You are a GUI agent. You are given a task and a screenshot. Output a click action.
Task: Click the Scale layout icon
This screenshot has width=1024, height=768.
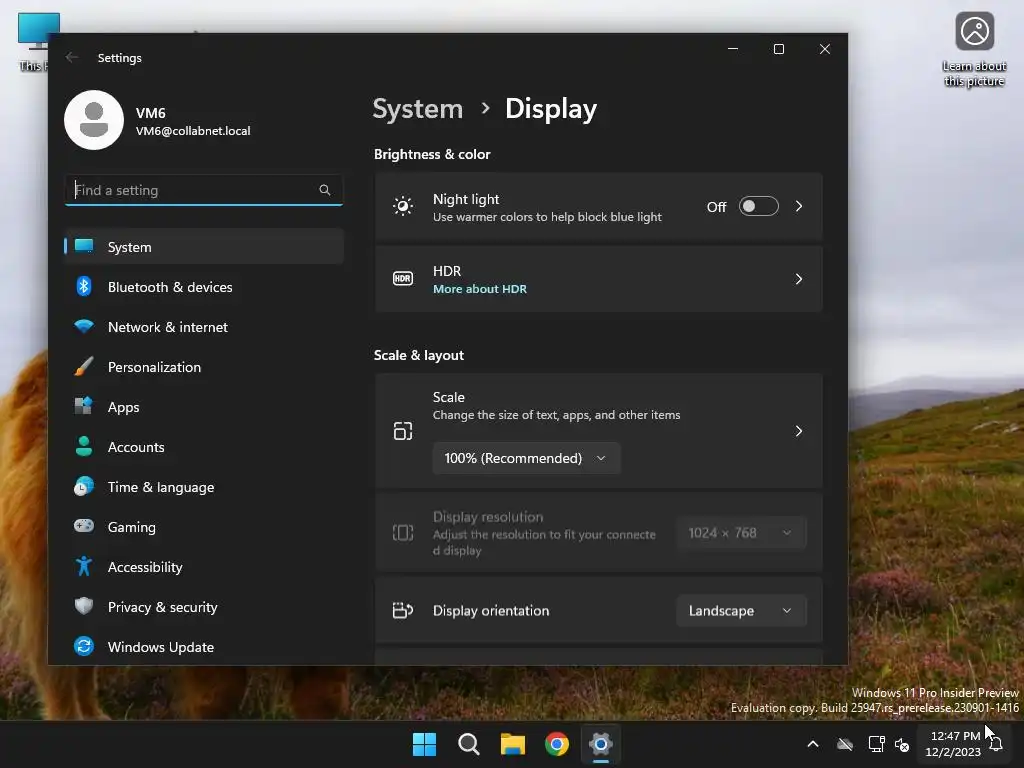(x=403, y=431)
